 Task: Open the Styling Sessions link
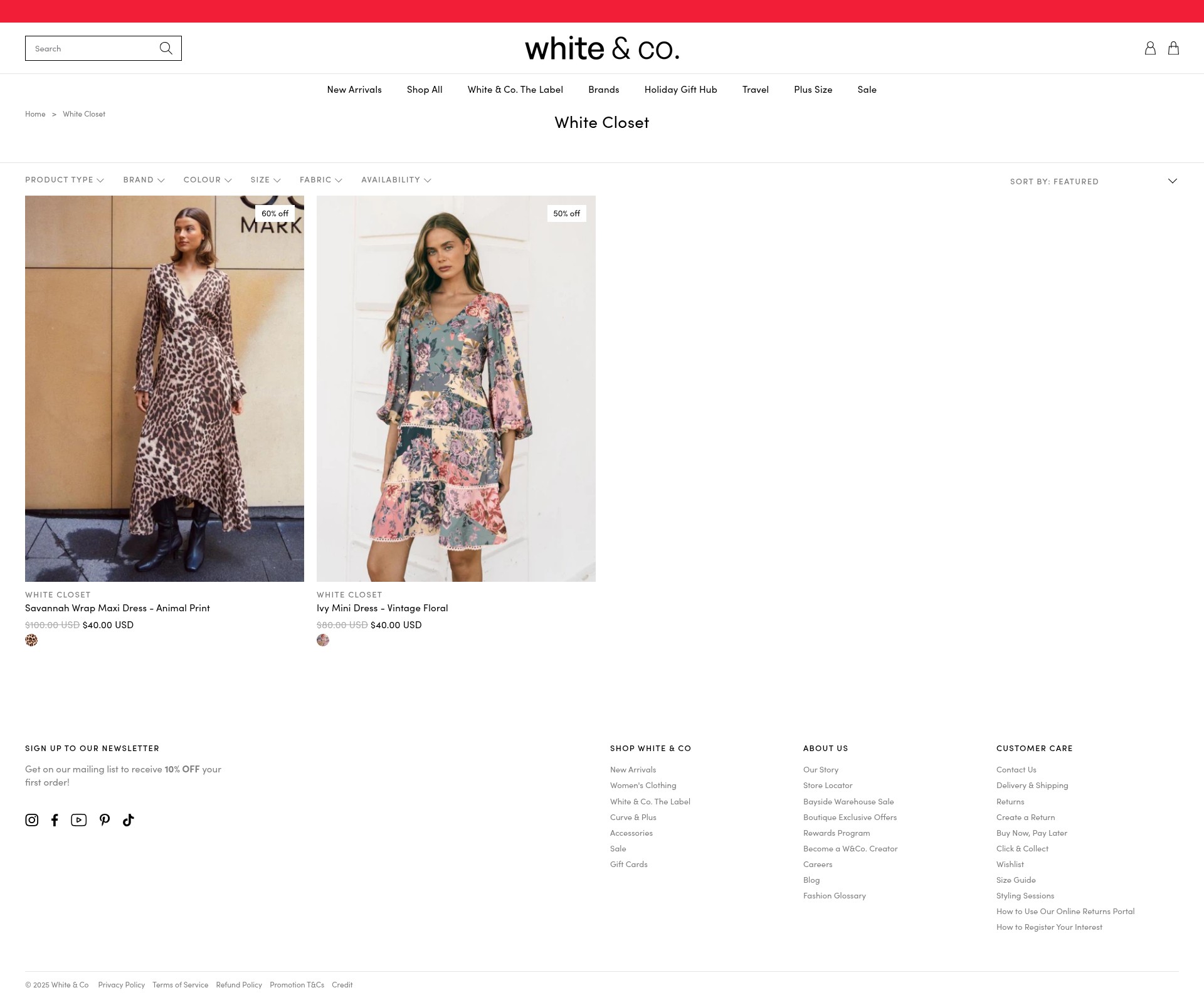(1025, 896)
